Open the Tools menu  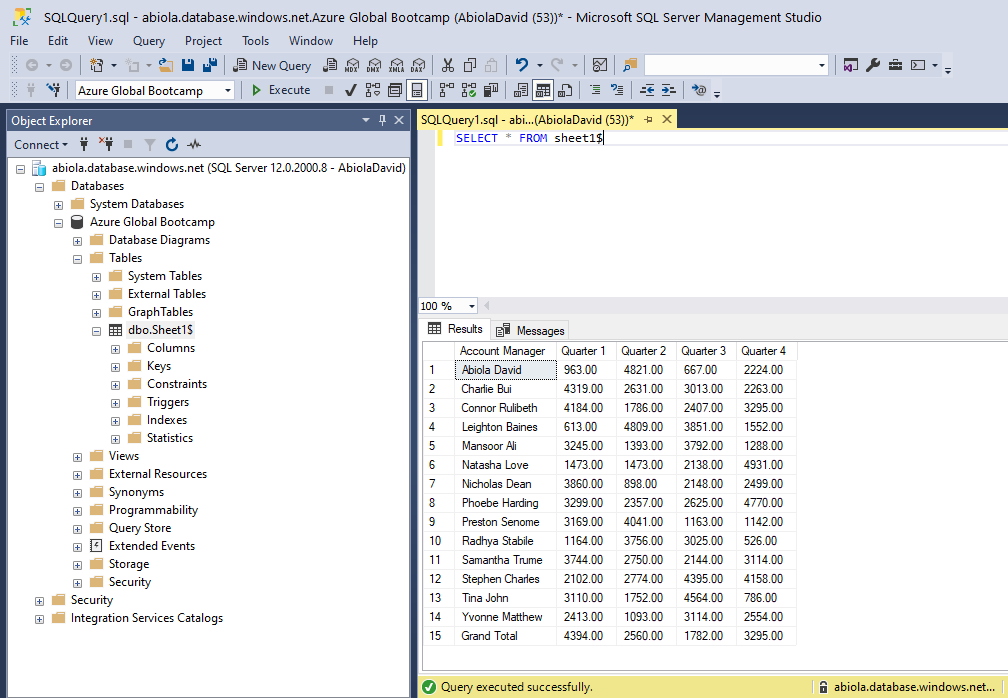pos(255,40)
